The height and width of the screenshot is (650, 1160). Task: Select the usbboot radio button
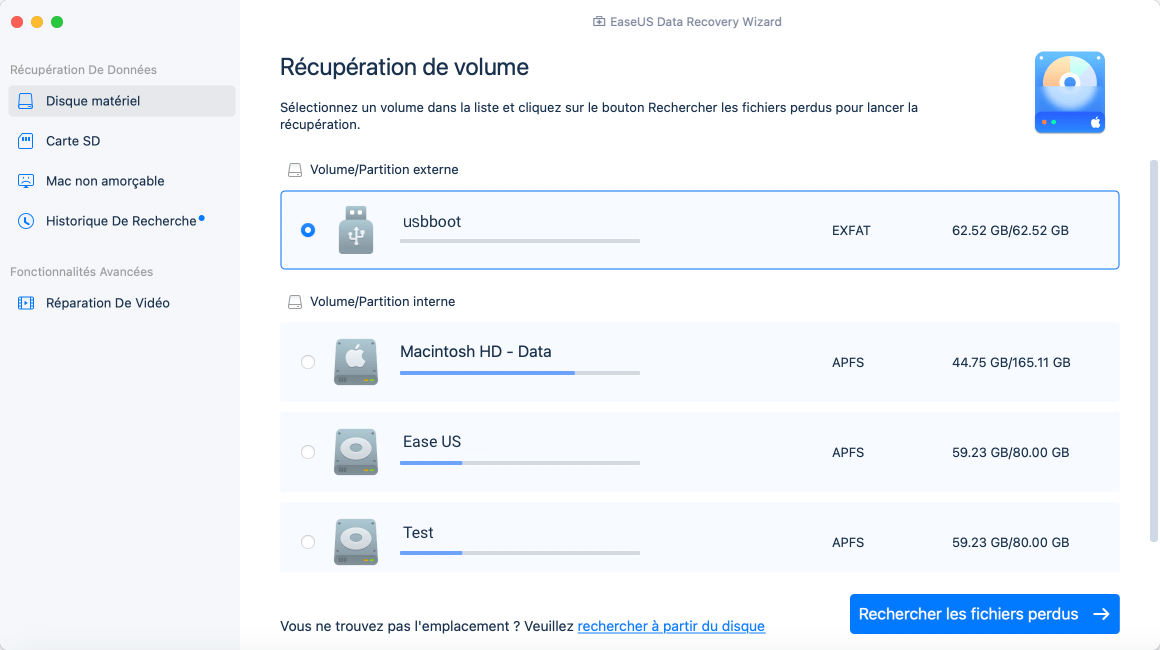[308, 230]
